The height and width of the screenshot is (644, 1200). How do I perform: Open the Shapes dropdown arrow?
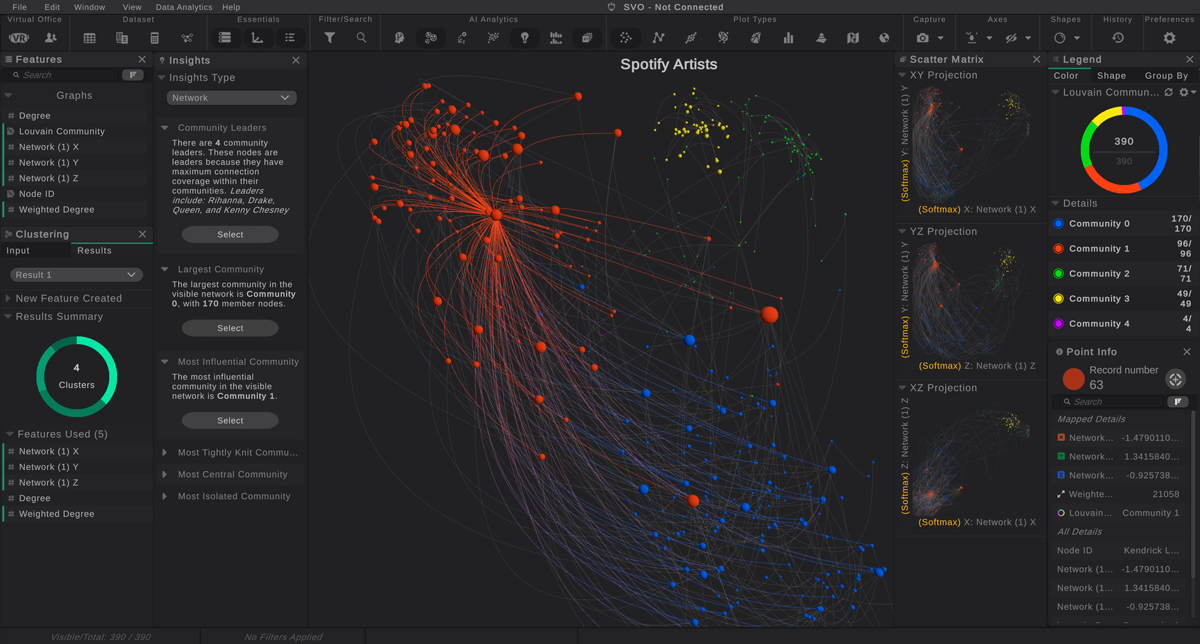point(1077,38)
